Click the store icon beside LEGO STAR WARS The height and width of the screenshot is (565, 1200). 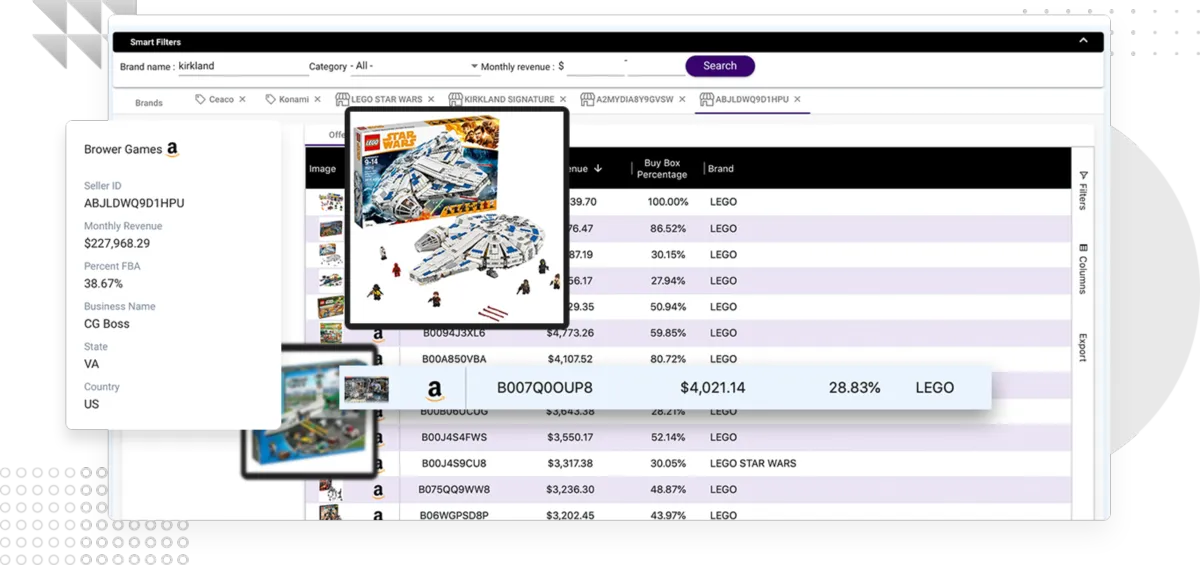342,99
